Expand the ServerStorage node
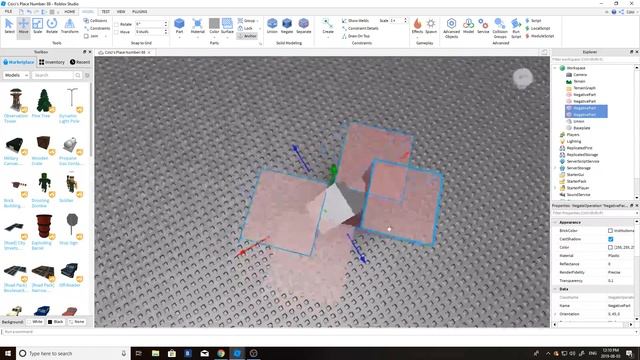Screen dimensions: 640x360 [x=556, y=168]
